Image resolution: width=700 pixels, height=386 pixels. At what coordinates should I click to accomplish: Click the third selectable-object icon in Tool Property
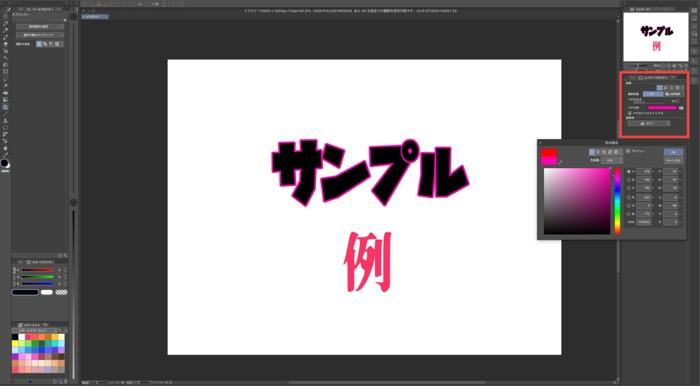point(50,44)
